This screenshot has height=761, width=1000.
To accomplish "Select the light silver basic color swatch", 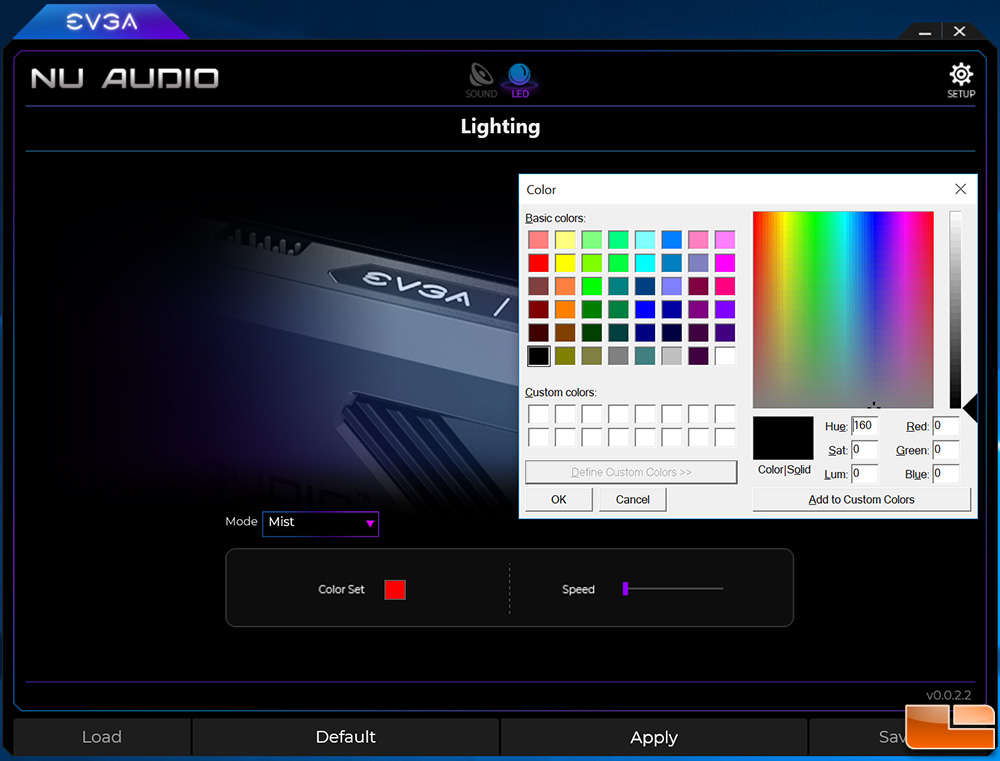I will click(672, 356).
